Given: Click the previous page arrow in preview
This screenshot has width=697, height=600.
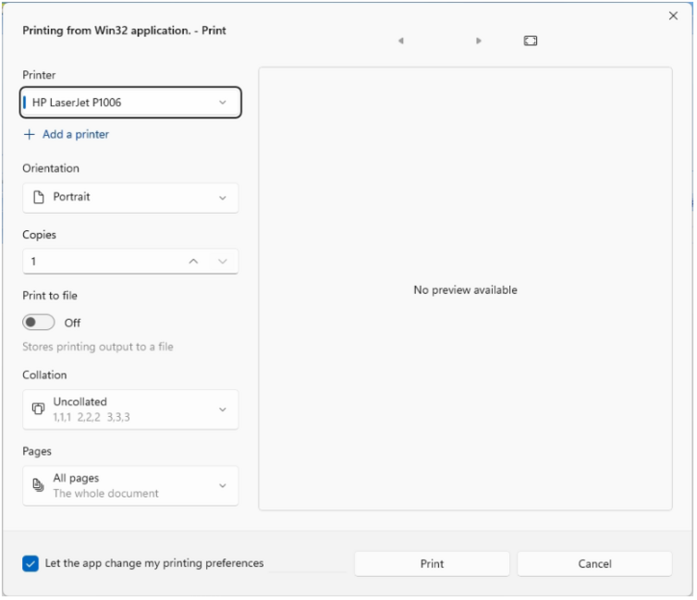Looking at the screenshot, I should 401,41.
